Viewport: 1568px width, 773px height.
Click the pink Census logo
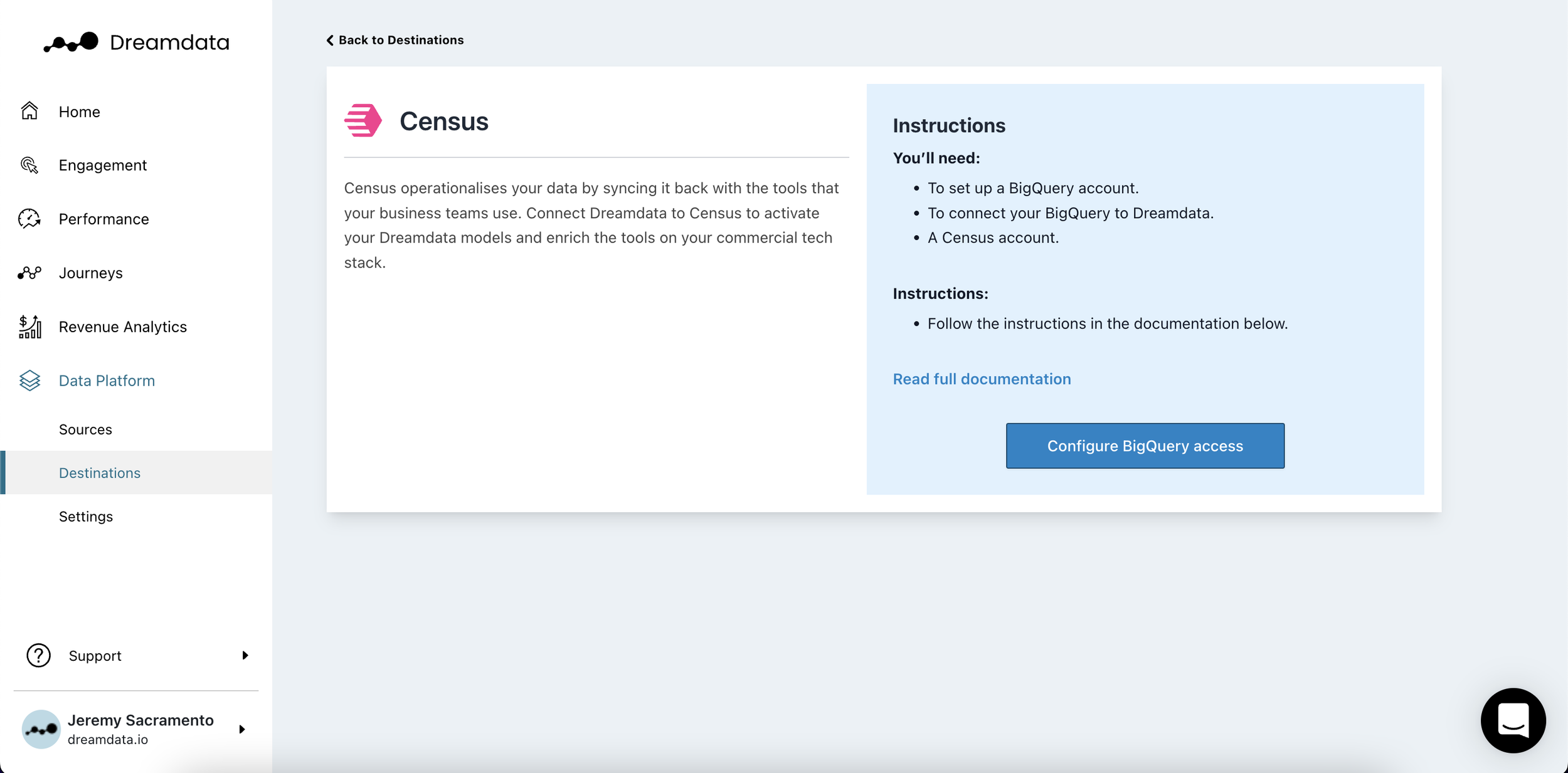[x=363, y=120]
